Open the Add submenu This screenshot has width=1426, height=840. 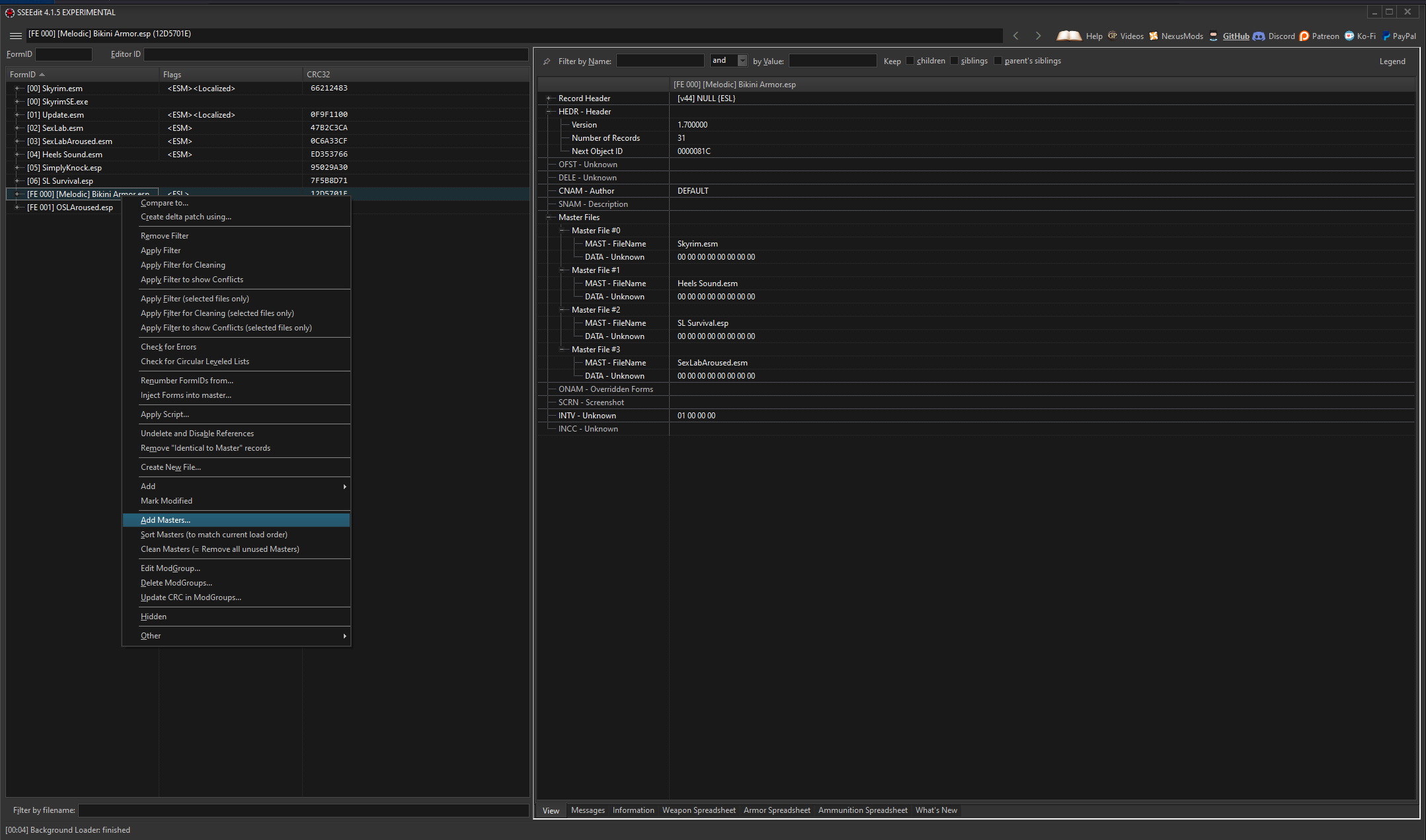coord(236,486)
